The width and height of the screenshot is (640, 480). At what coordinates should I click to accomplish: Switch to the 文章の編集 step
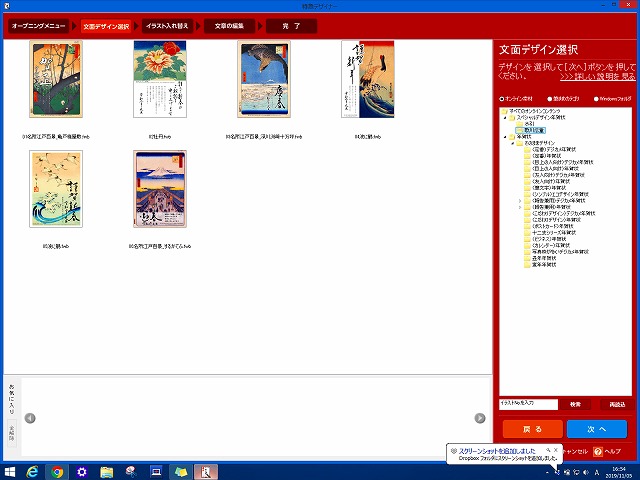coord(229,26)
